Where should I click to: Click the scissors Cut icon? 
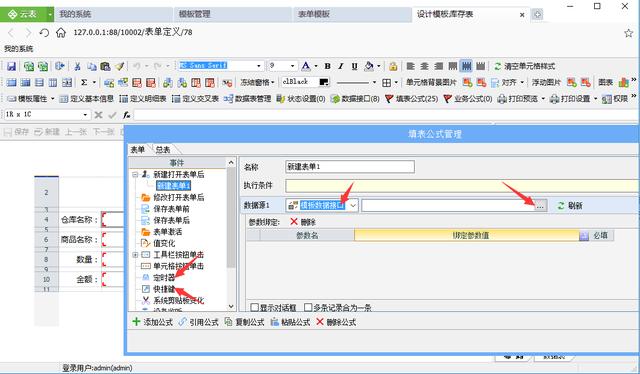coord(77,66)
